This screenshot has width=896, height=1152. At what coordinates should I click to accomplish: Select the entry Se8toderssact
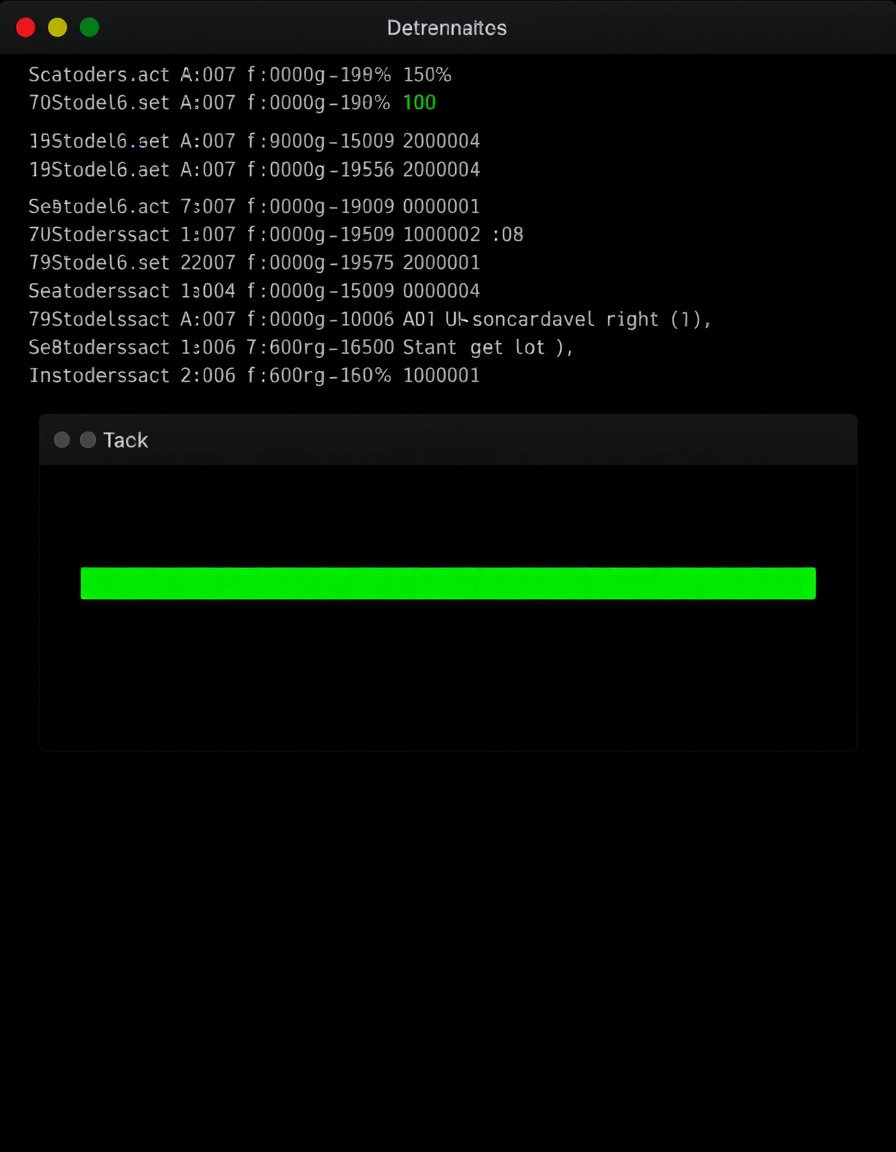(99, 347)
